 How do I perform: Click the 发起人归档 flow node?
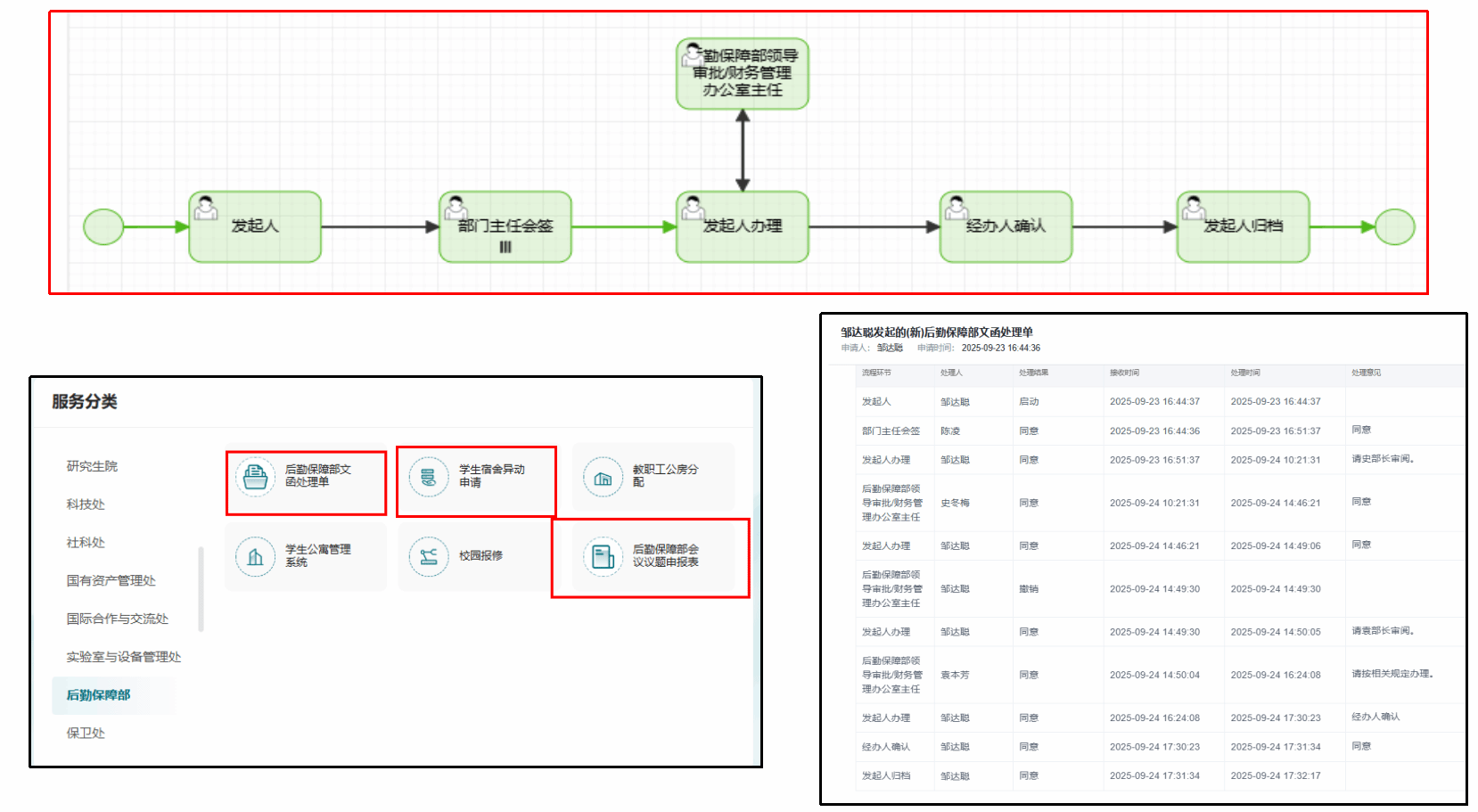click(1243, 227)
